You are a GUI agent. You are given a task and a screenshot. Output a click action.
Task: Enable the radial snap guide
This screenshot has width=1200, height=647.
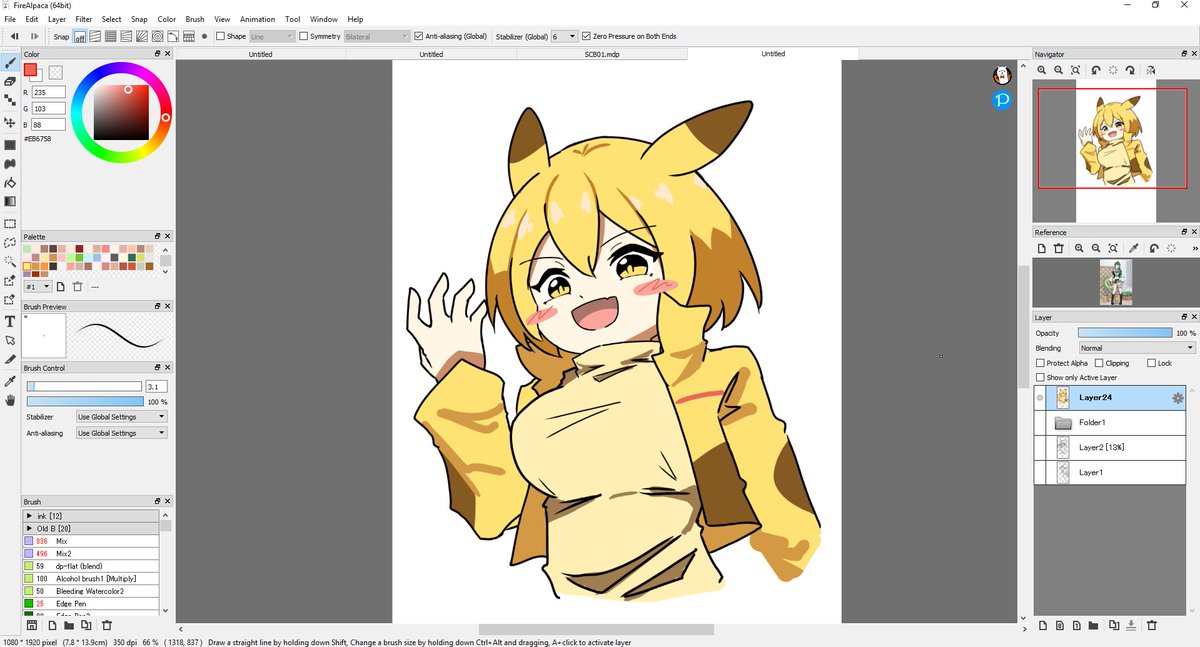[142, 36]
